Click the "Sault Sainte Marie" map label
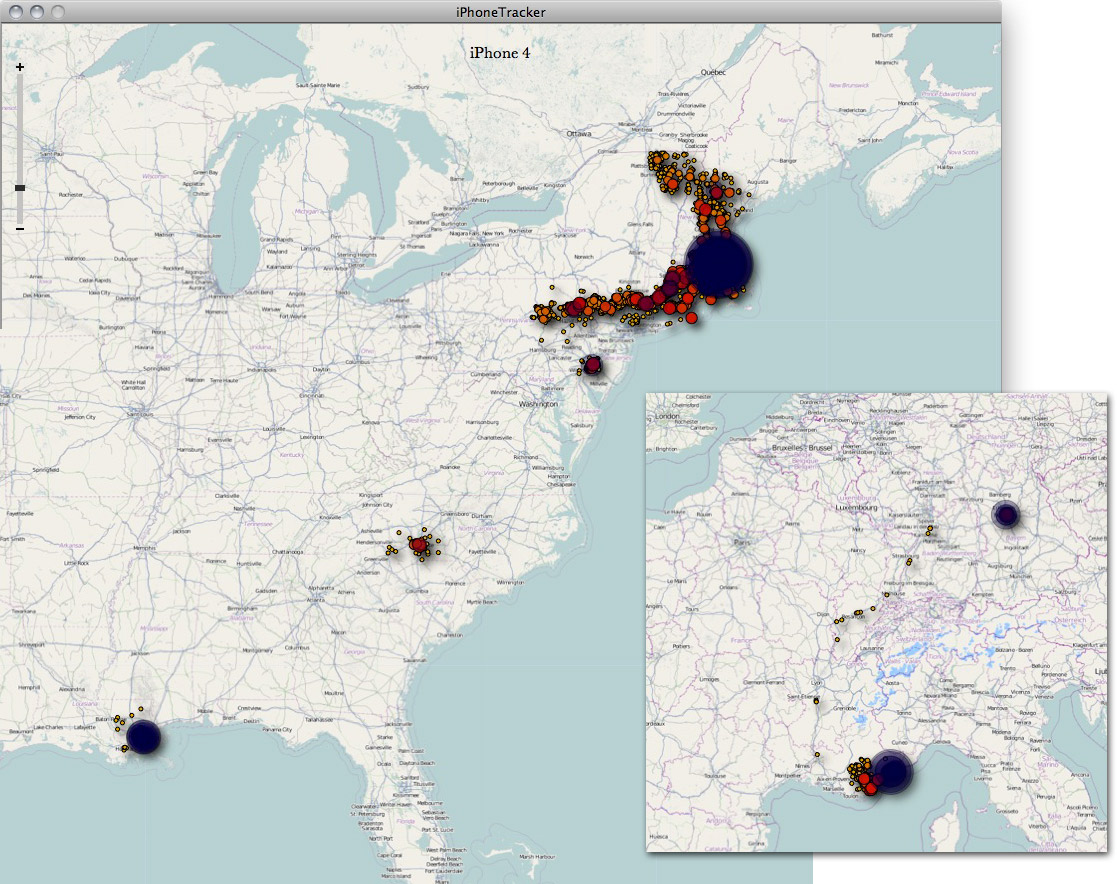The image size is (1117, 884). 318,85
